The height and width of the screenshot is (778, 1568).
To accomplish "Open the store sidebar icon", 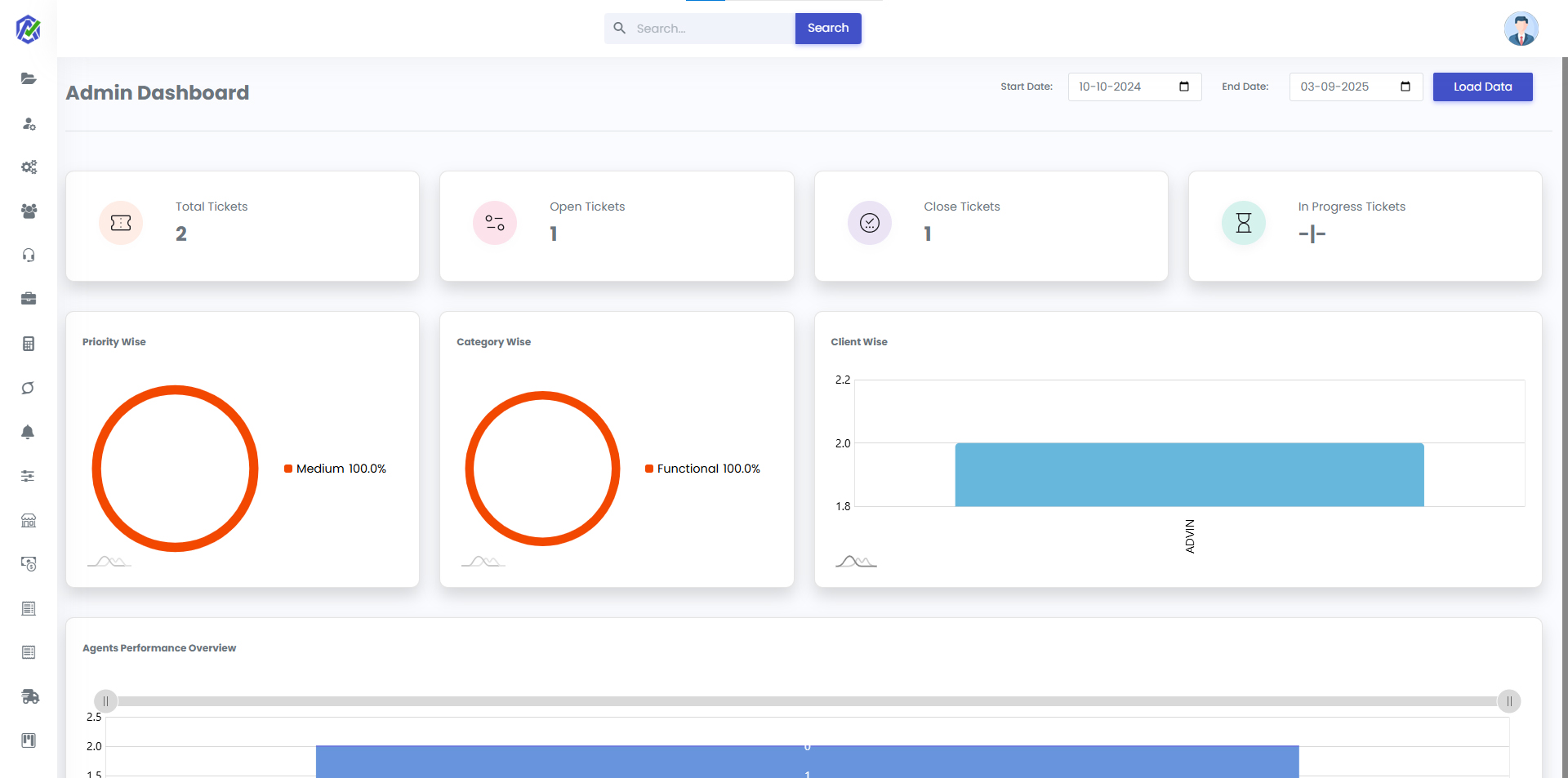I will point(29,520).
